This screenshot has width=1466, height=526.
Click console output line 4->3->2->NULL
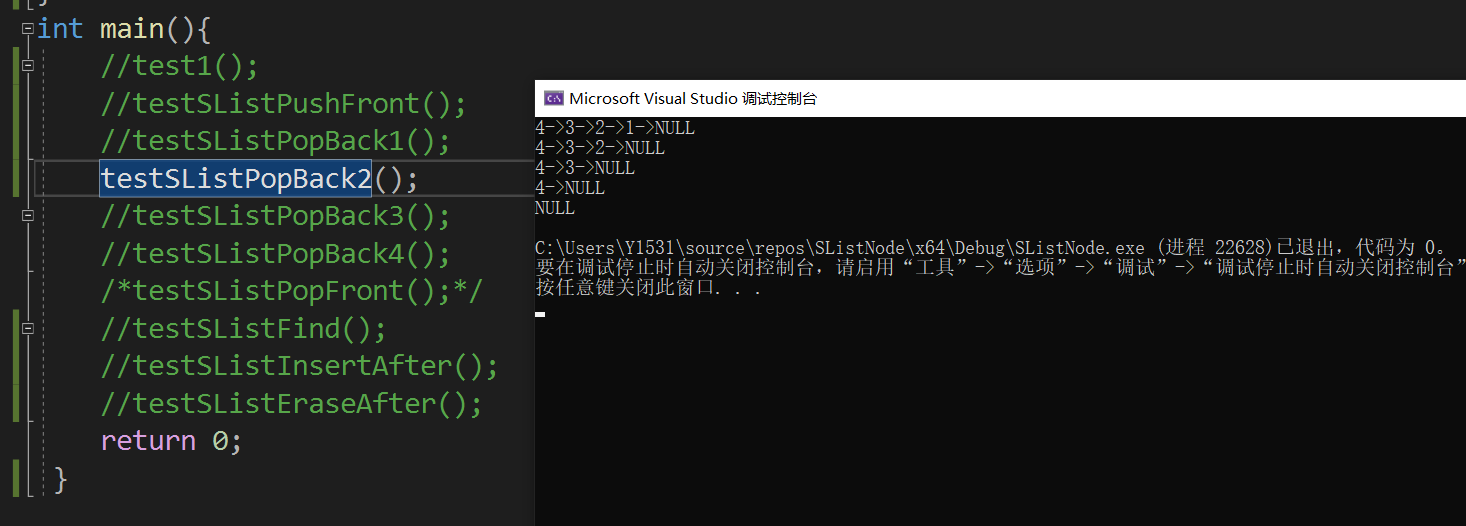pos(600,148)
